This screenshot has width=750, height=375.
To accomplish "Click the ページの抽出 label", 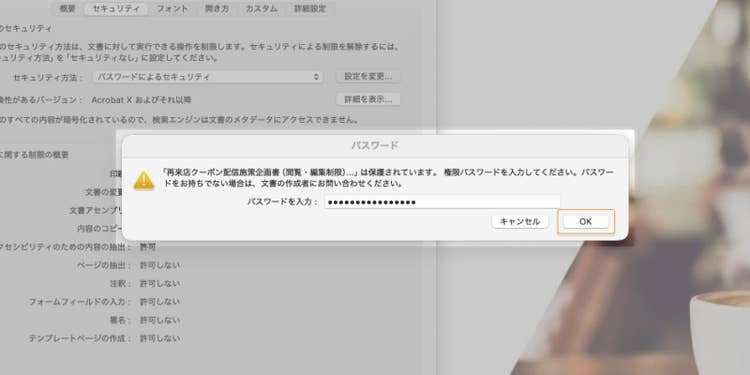I will coord(103,265).
